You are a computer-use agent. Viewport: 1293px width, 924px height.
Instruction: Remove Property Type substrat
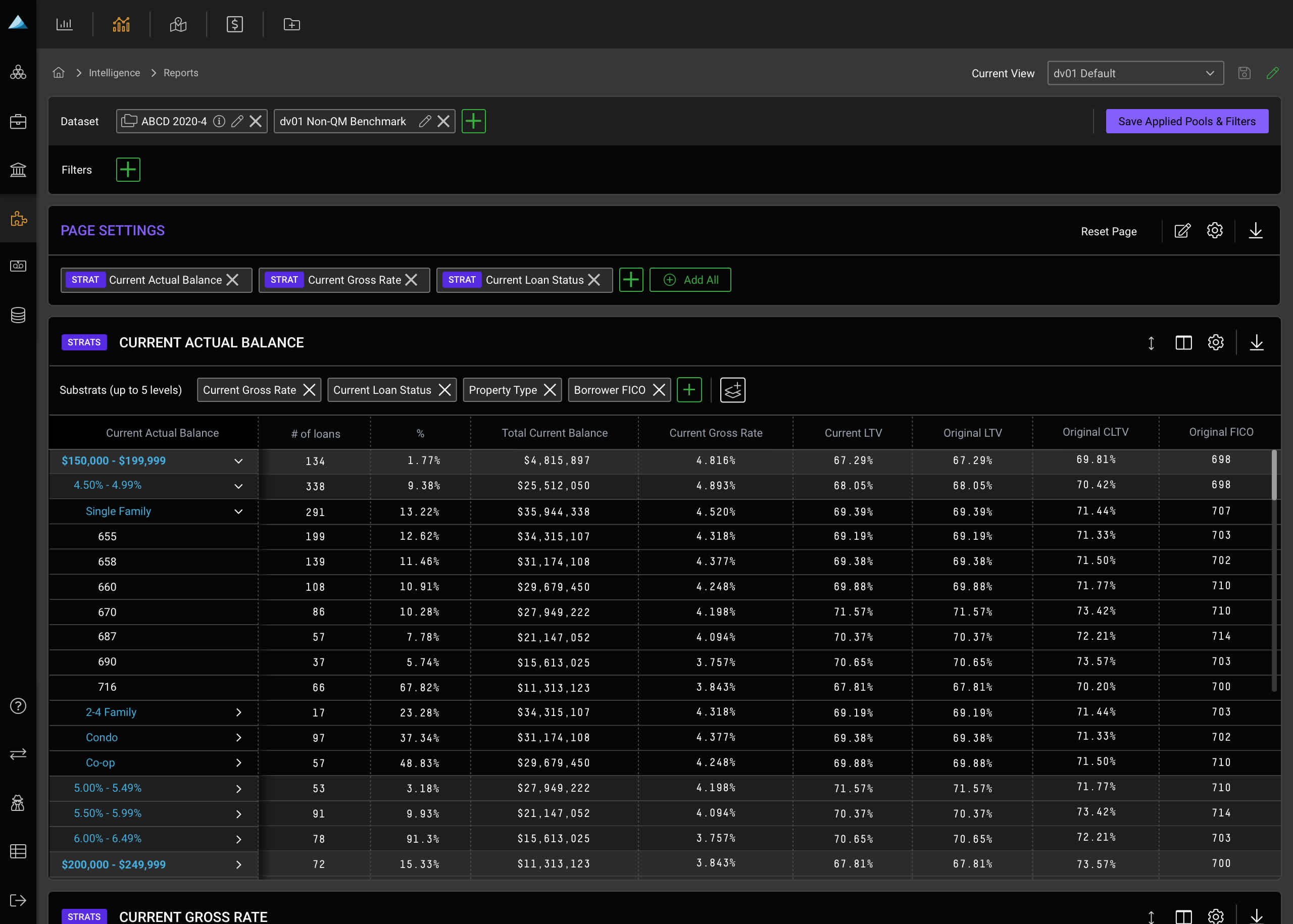pyautogui.click(x=550, y=390)
